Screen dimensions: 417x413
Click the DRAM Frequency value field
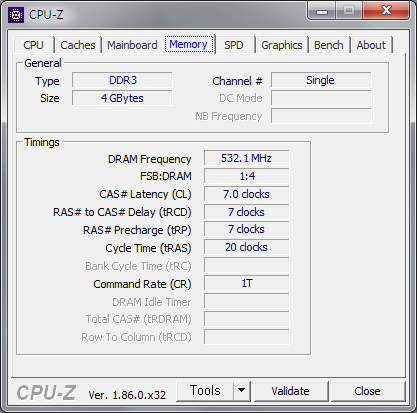coord(247,158)
